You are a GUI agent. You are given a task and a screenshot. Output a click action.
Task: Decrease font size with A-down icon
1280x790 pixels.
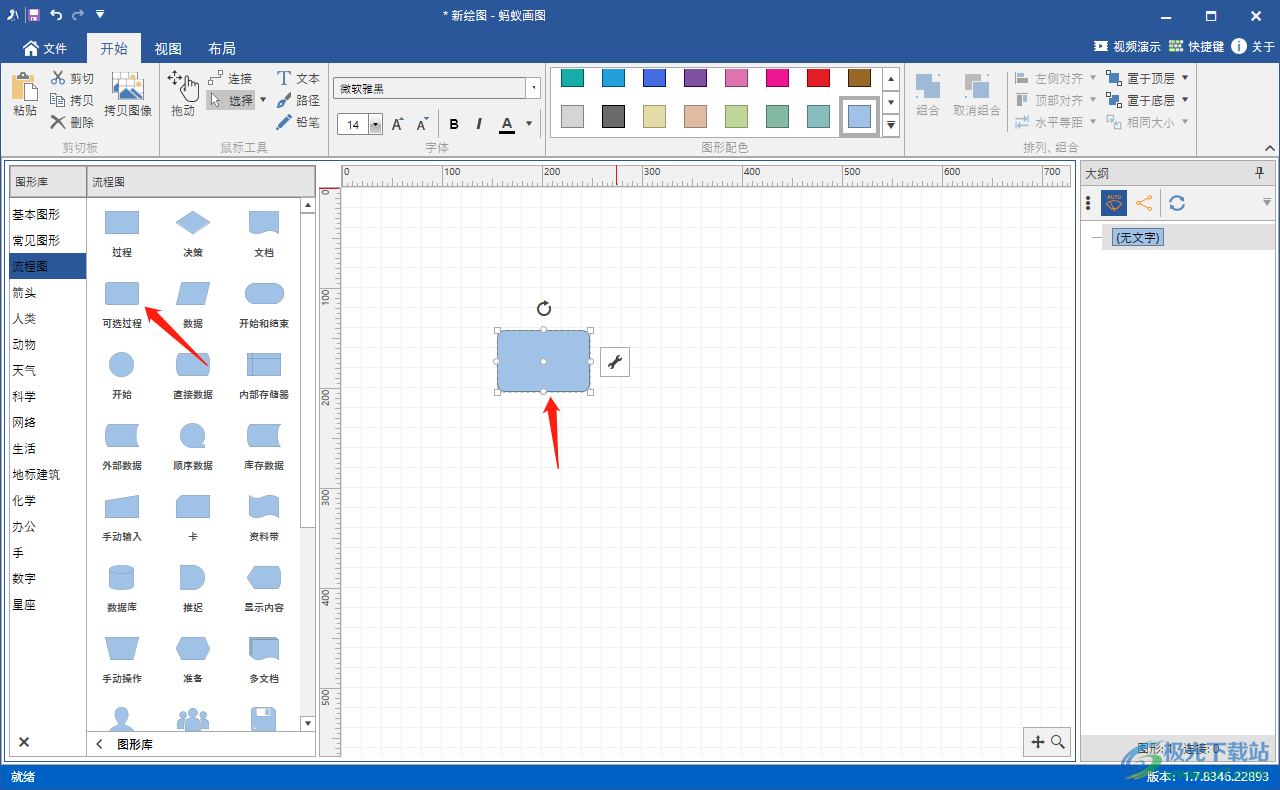(x=422, y=124)
